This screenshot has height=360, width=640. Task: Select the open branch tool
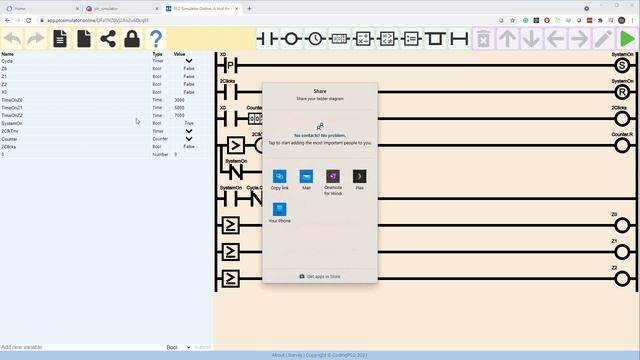[435, 39]
